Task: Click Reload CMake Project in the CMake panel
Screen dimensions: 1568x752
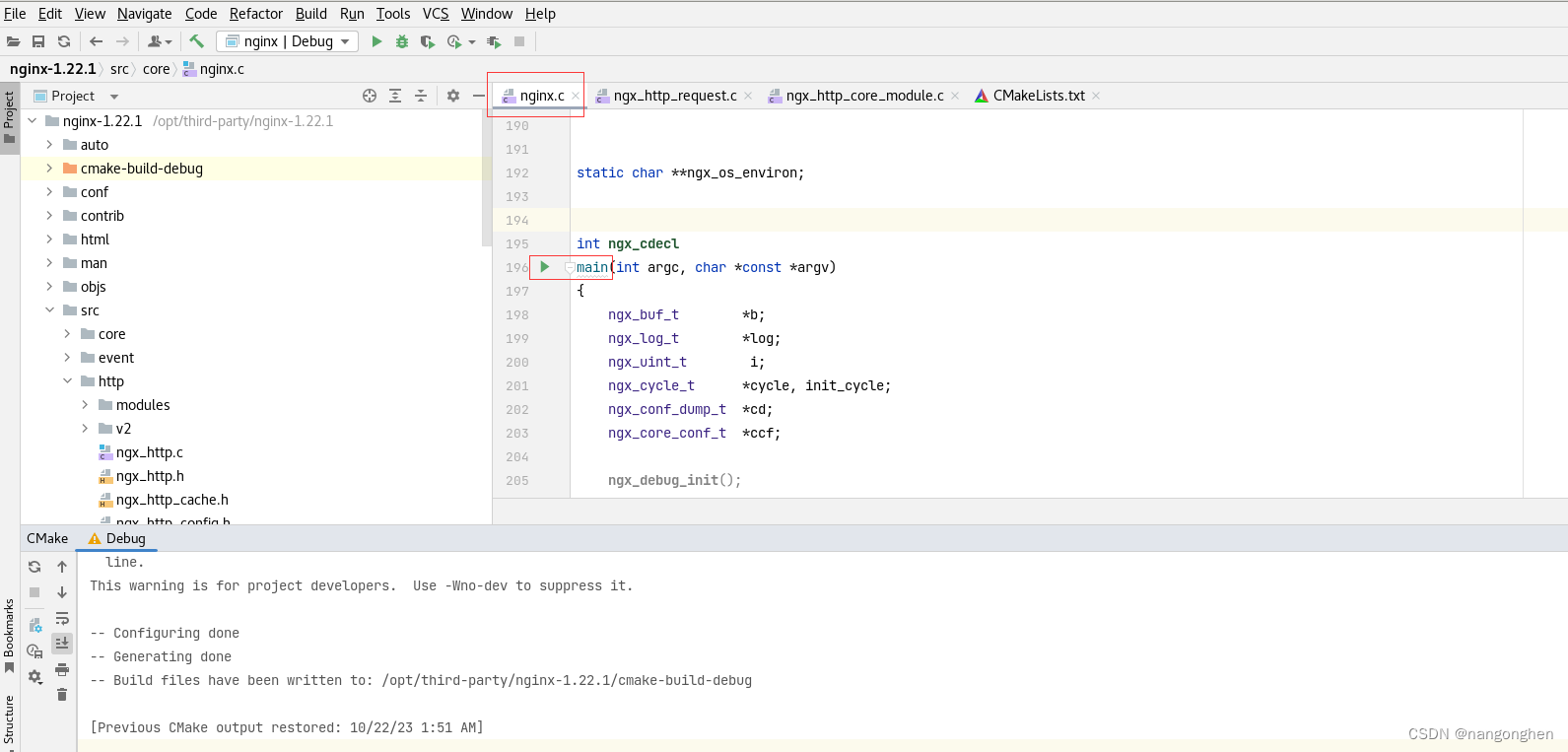Action: (34, 567)
